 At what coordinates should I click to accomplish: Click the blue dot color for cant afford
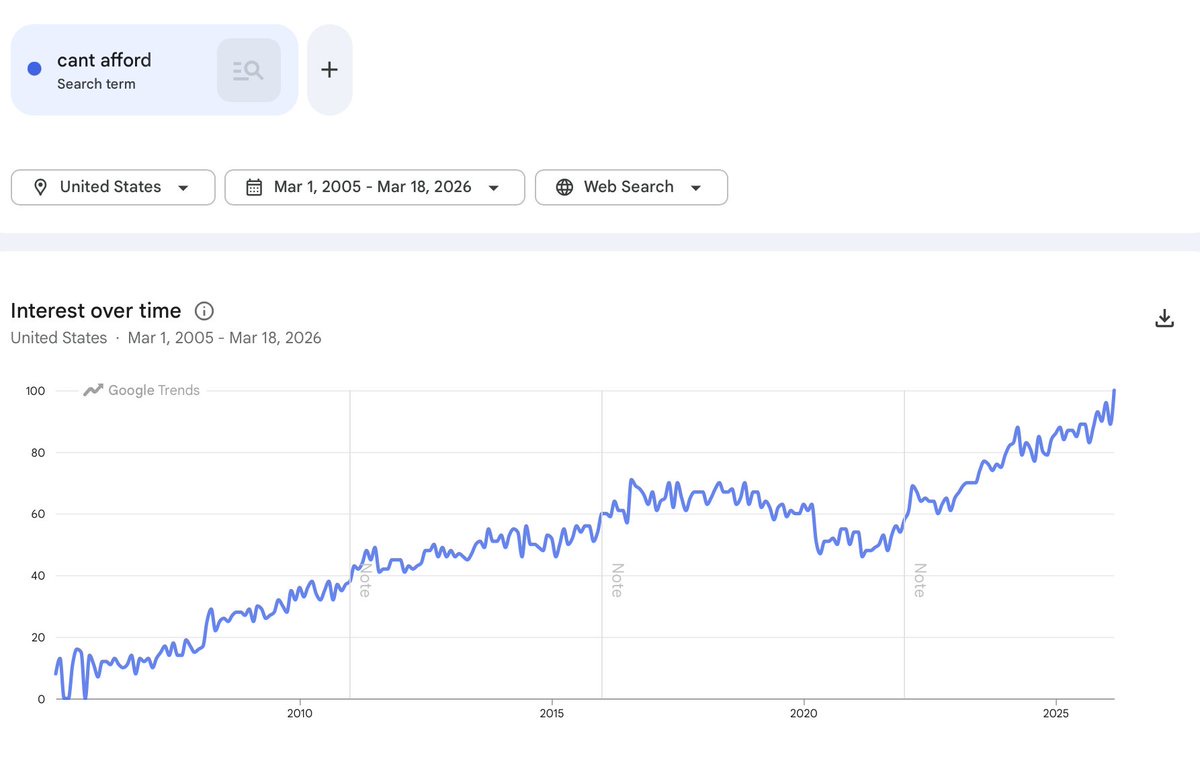click(x=34, y=69)
